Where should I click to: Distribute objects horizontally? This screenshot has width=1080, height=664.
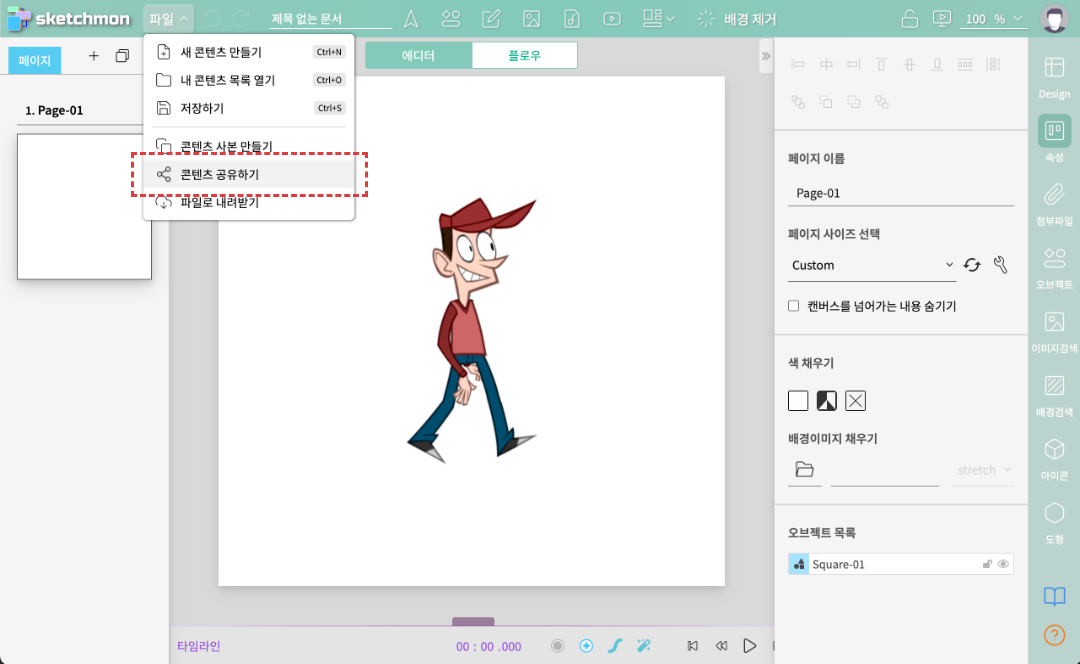point(965,64)
